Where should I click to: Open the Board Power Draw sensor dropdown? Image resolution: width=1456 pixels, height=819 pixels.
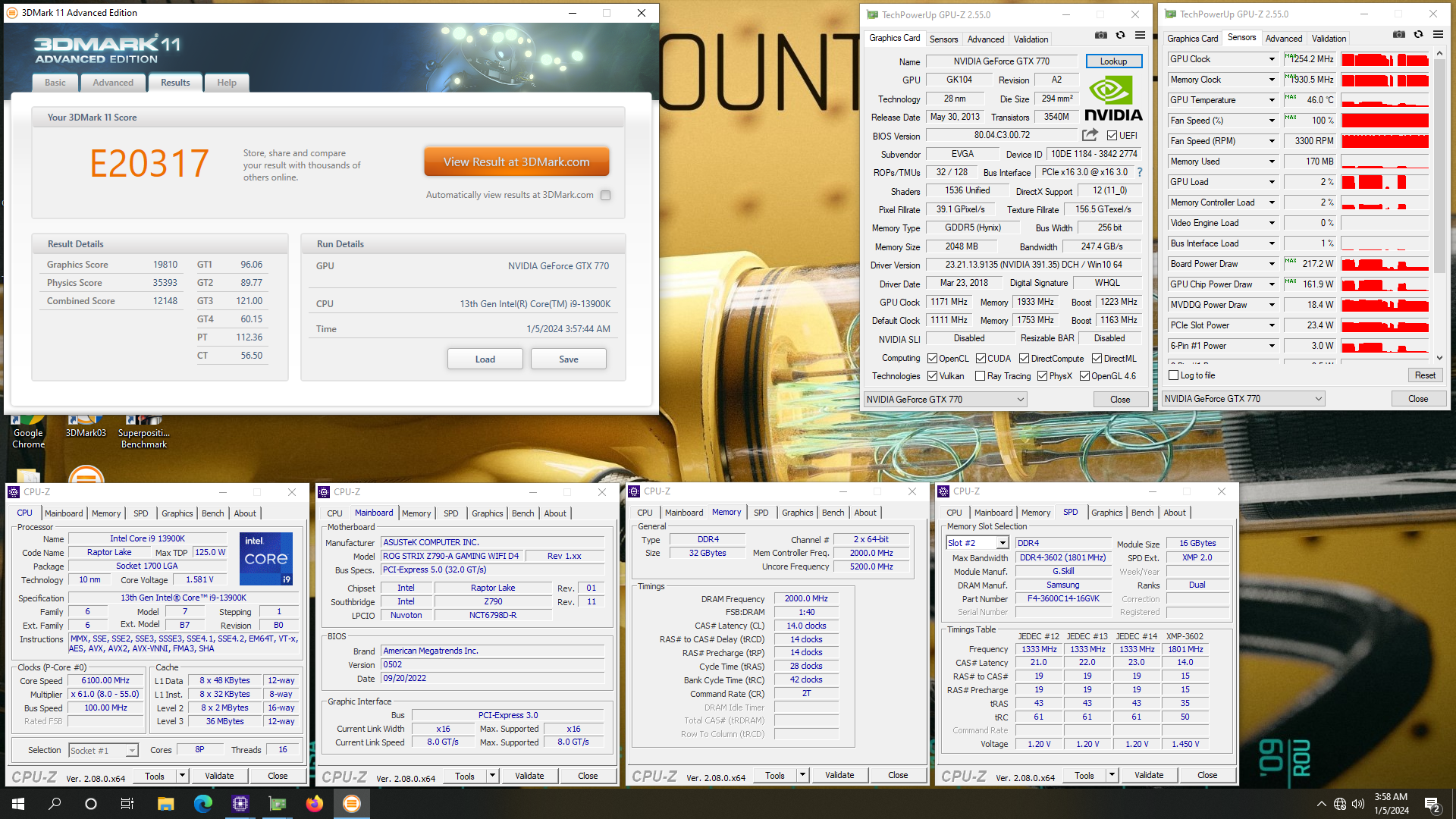click(x=1272, y=264)
